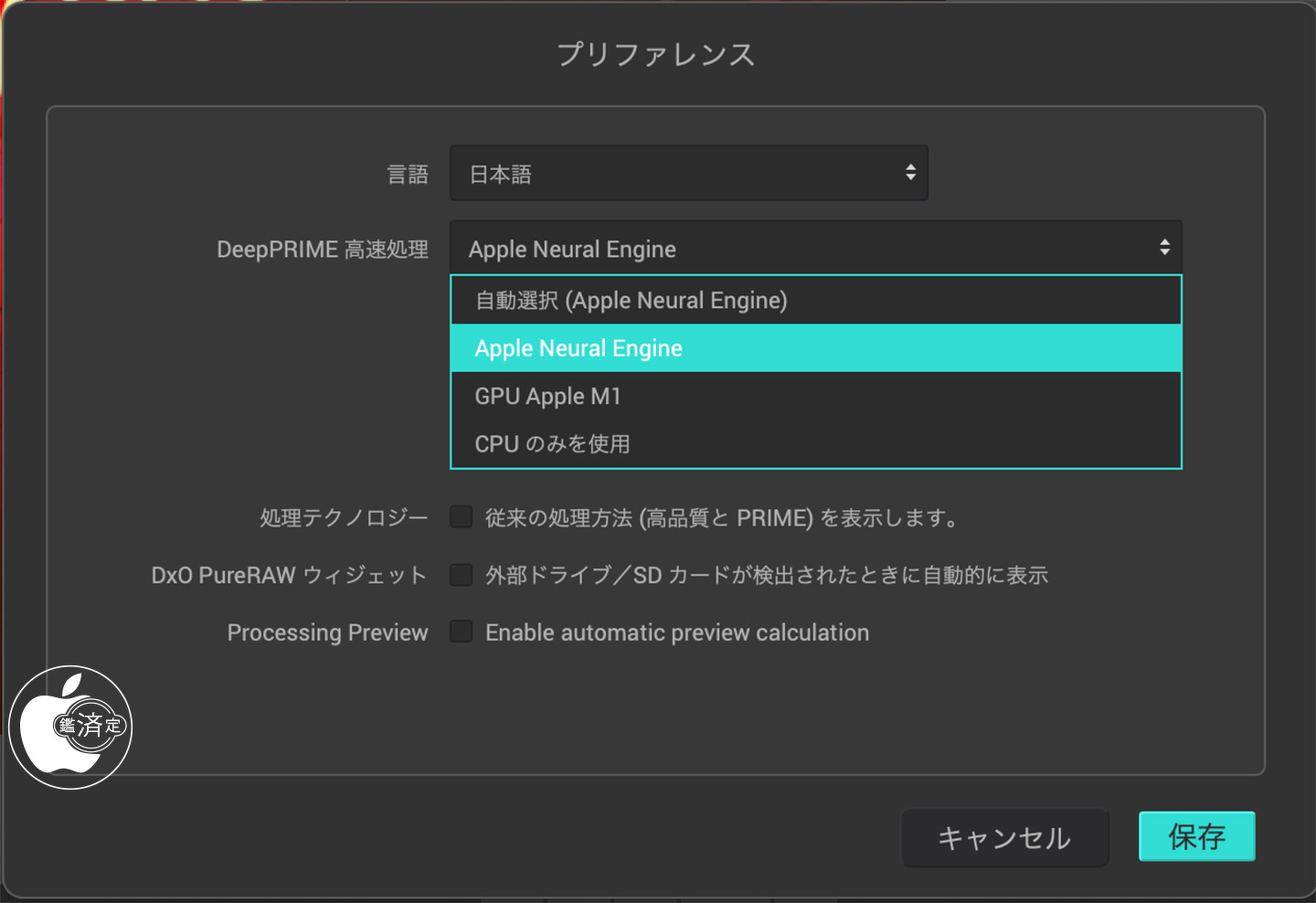Image resolution: width=1316 pixels, height=903 pixels.
Task: Click the Enable automatic preview calculation label
Action: click(677, 632)
